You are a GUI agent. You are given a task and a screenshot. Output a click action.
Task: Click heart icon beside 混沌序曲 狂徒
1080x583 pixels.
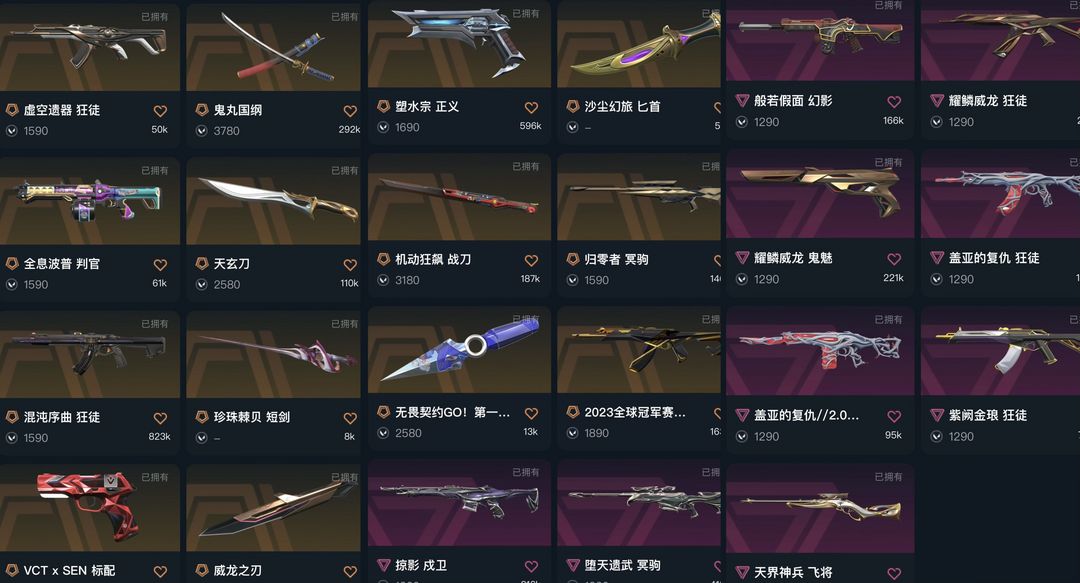(x=160, y=418)
